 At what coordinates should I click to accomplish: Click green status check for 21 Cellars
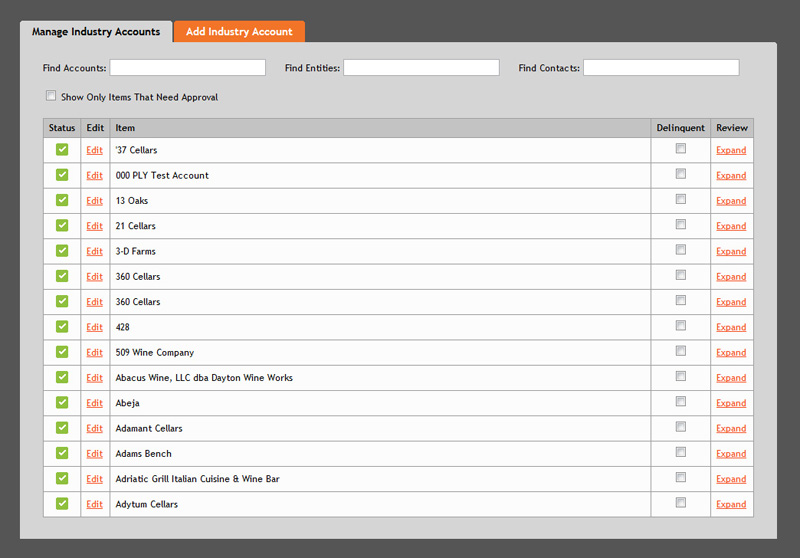click(x=62, y=225)
